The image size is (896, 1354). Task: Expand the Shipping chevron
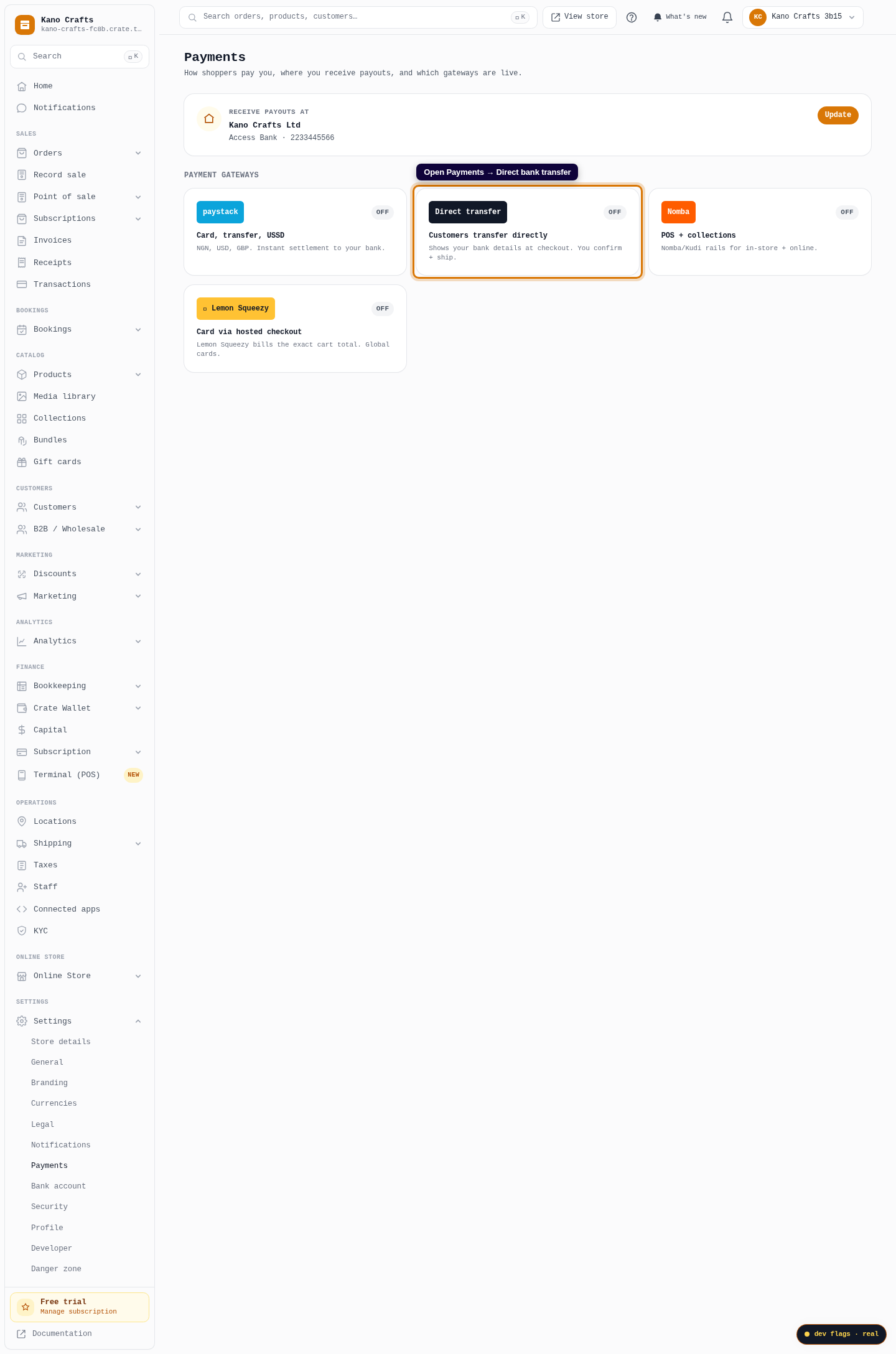pos(138,844)
